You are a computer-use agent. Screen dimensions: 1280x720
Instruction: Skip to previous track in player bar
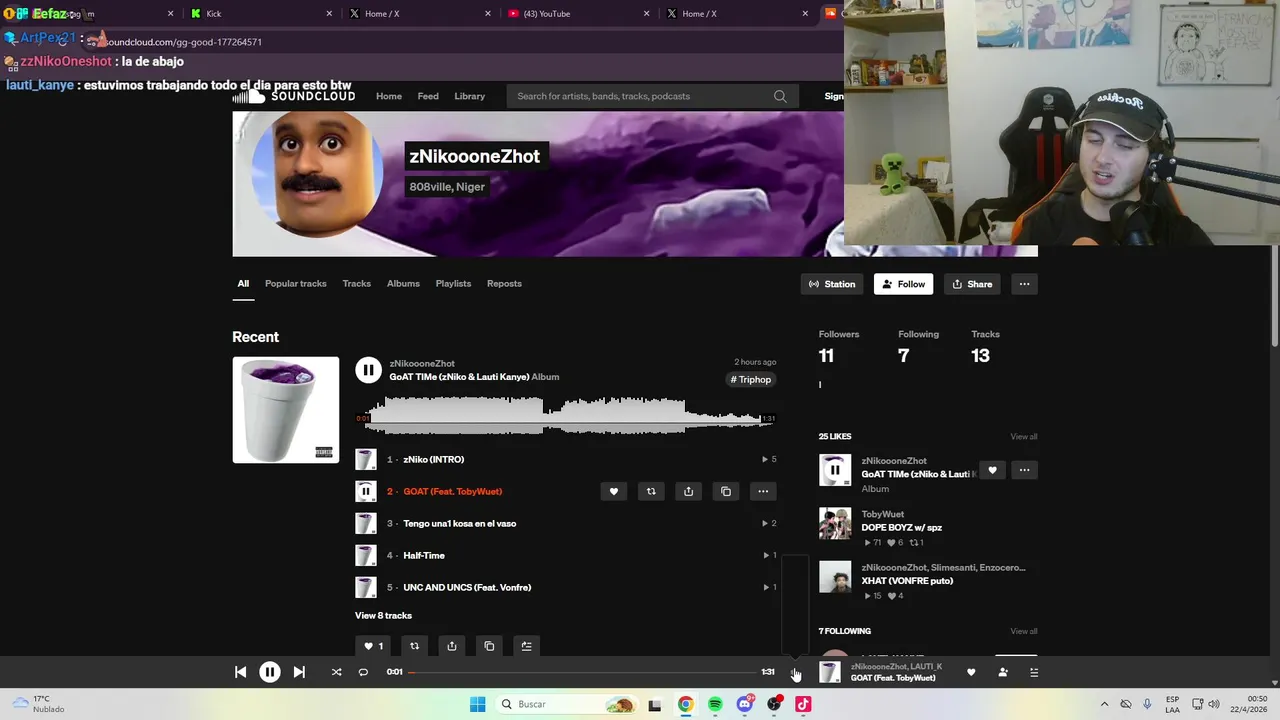coord(241,672)
